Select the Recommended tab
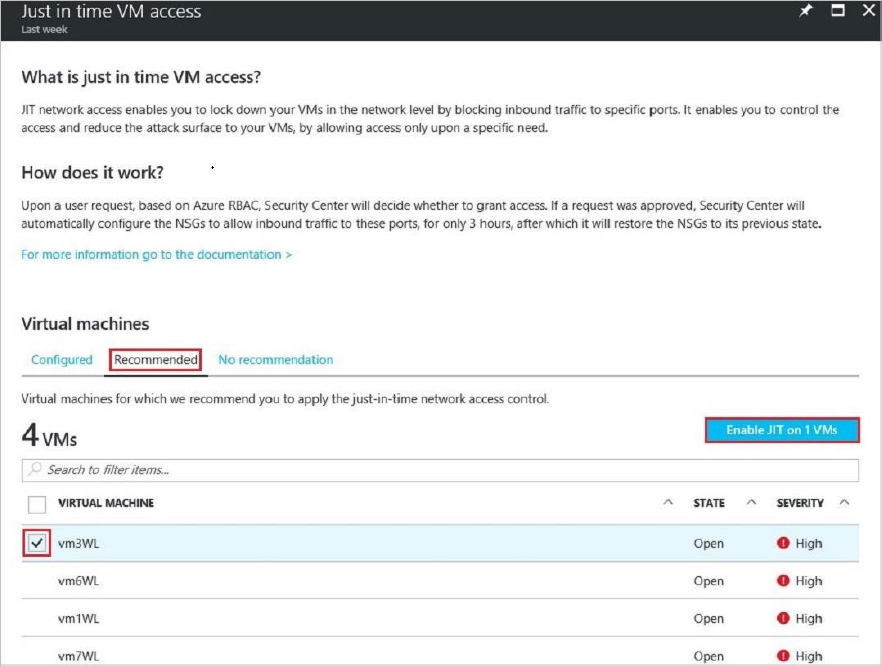882x666 pixels. pos(155,360)
